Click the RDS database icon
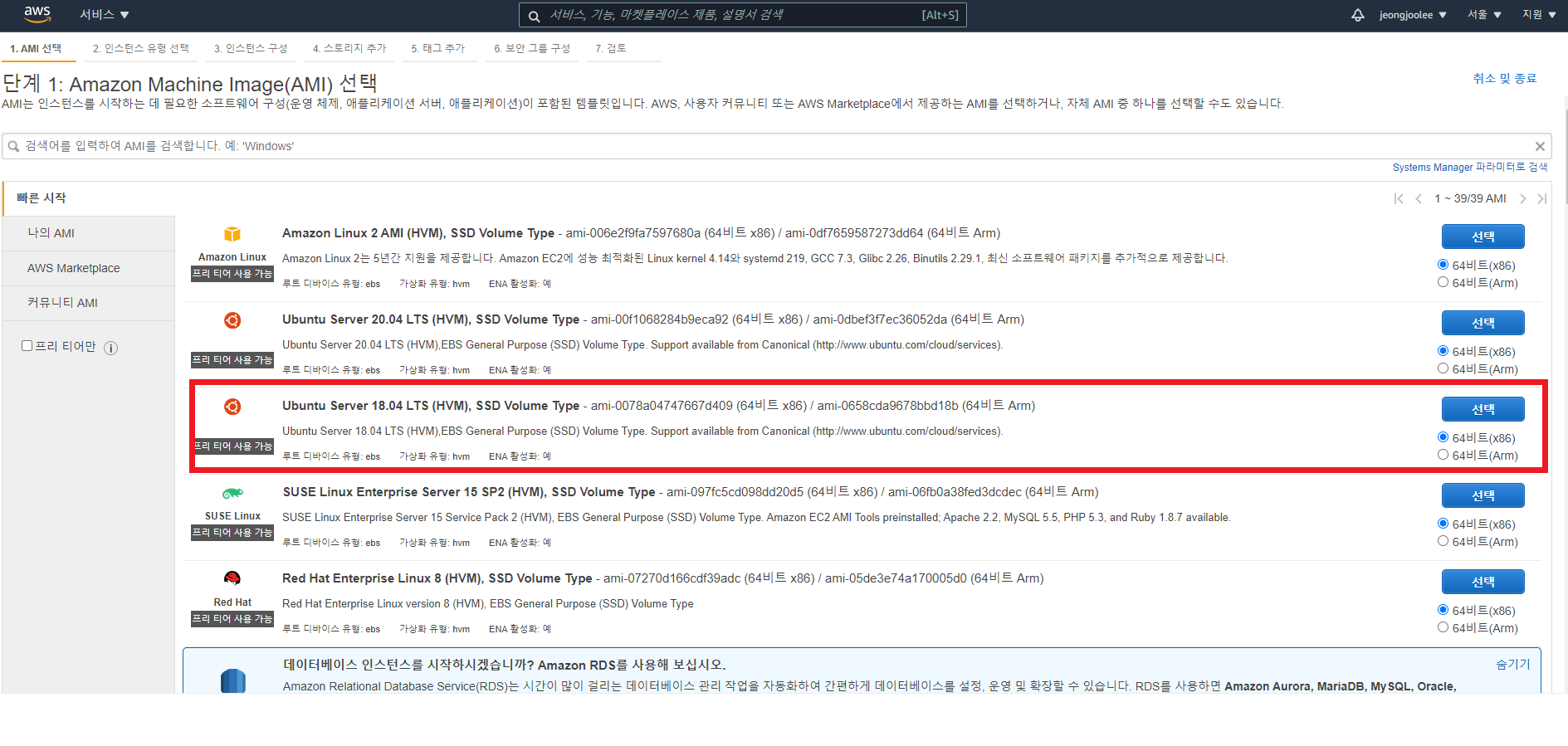This screenshot has width=1568, height=746. click(233, 680)
